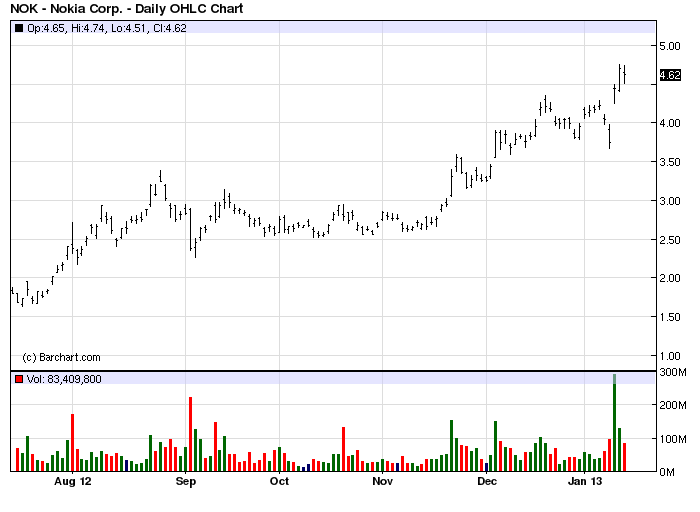
Task: Click the 100M volume axis label
Action: (x=673, y=439)
